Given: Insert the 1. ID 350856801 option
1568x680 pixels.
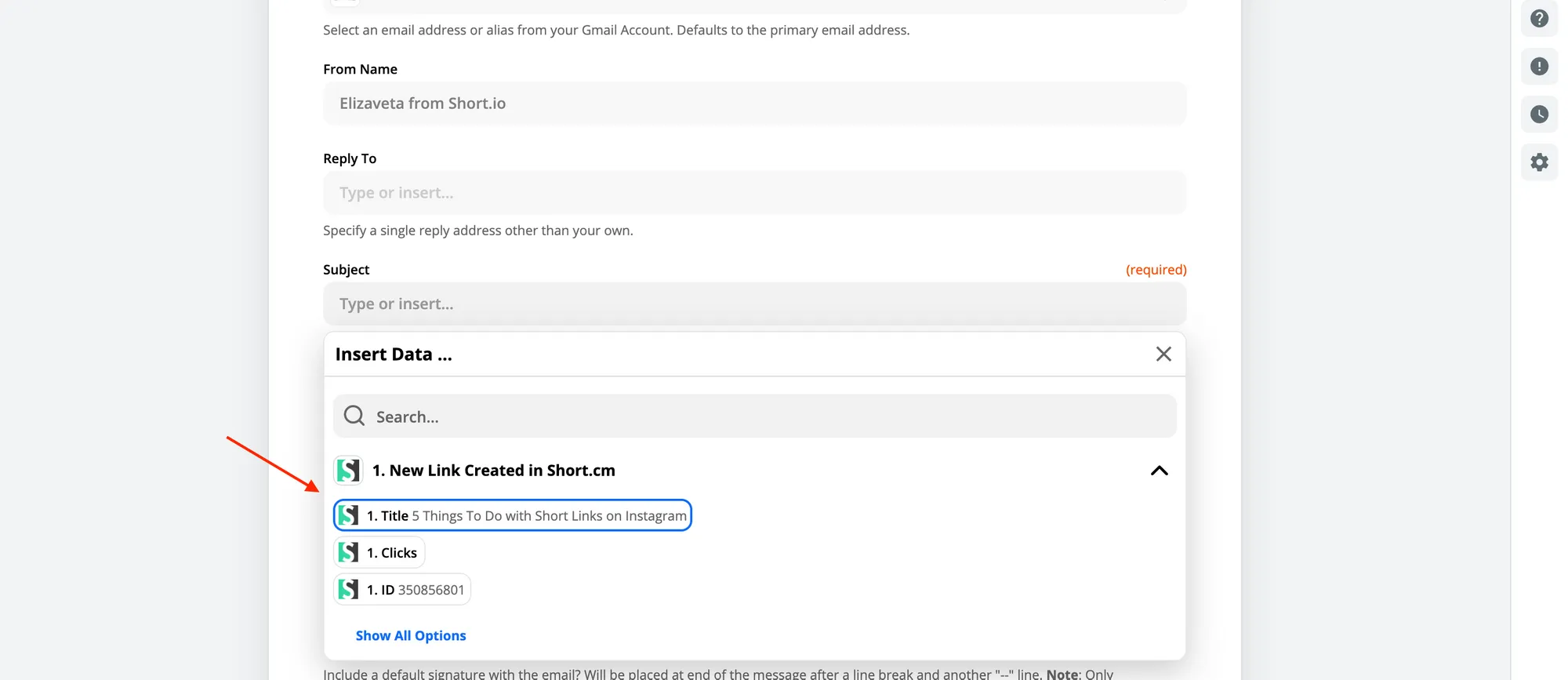Looking at the screenshot, I should (x=402, y=590).
